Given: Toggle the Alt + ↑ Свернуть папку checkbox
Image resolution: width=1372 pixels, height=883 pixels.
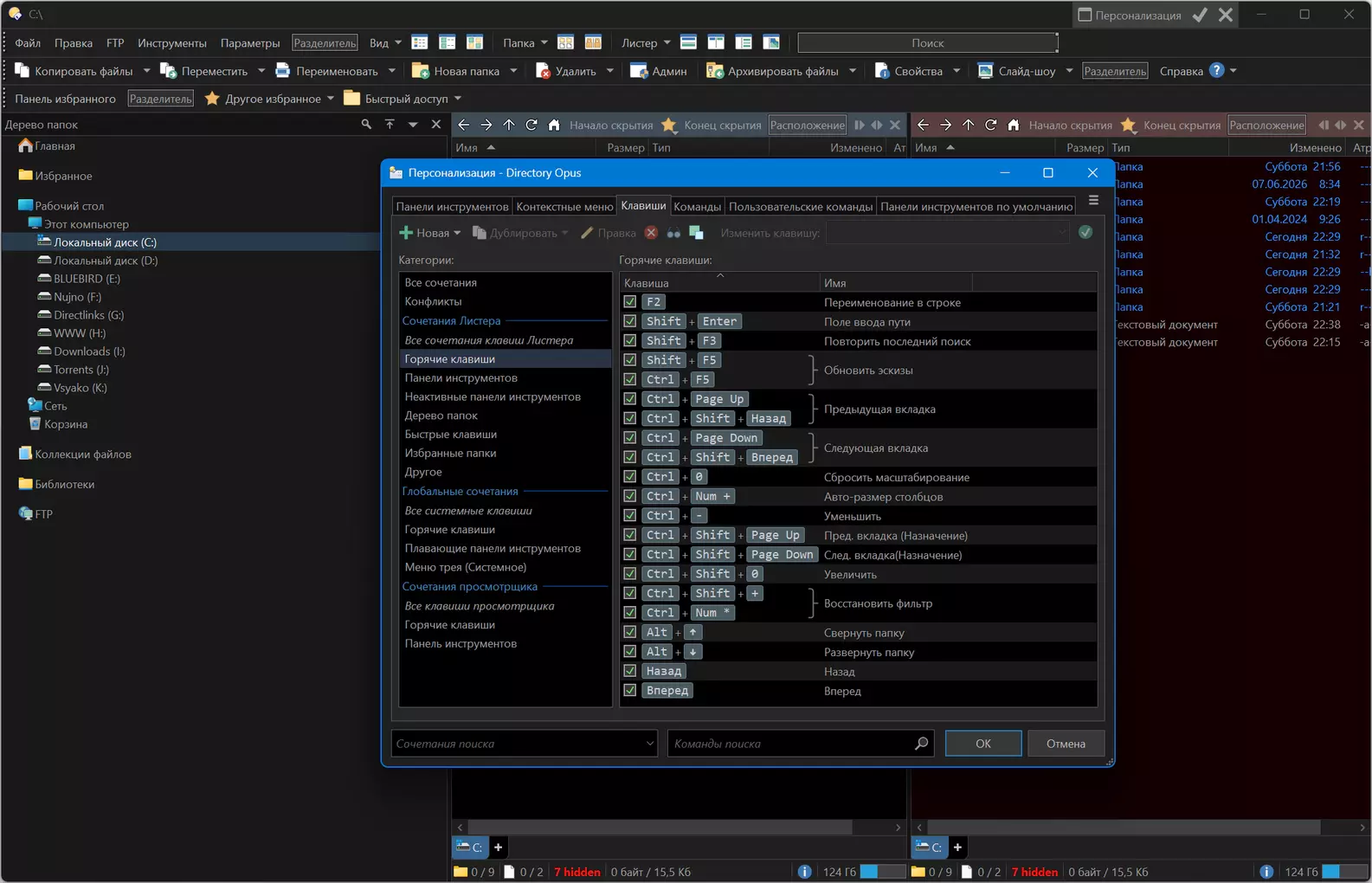Looking at the screenshot, I should (x=630, y=632).
